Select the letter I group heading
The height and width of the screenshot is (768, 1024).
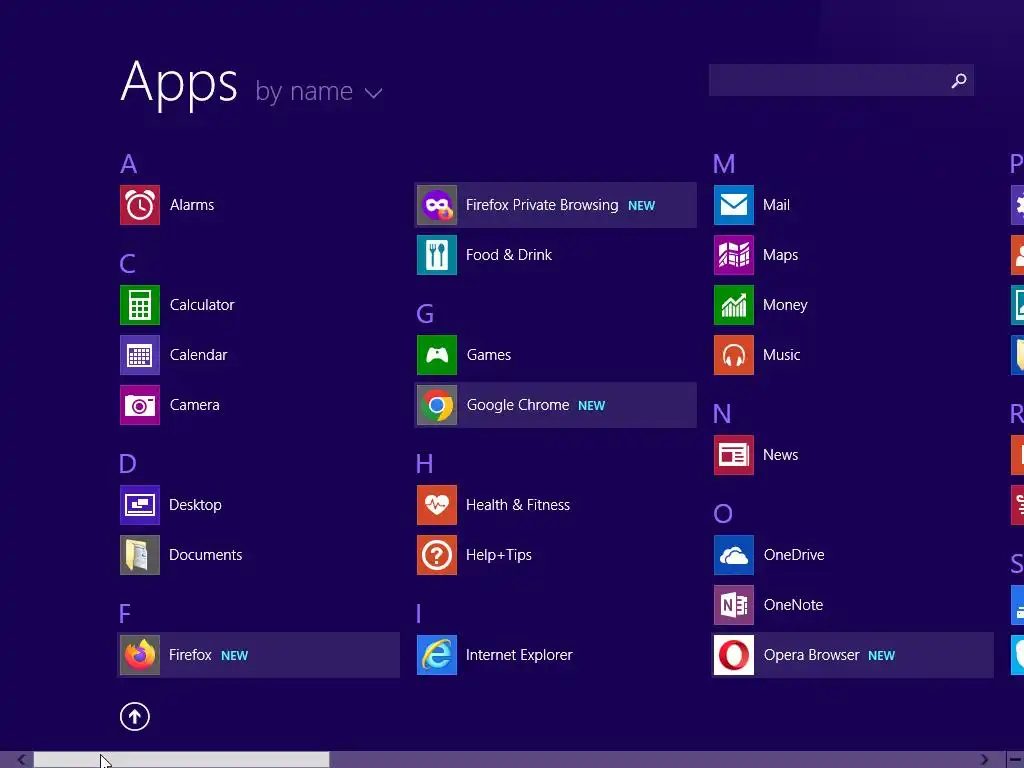pos(419,614)
